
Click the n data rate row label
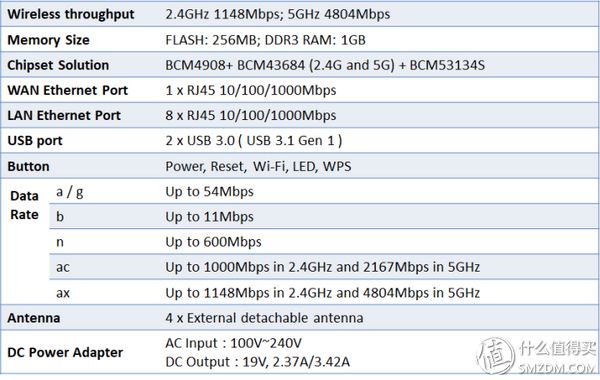[60, 242]
